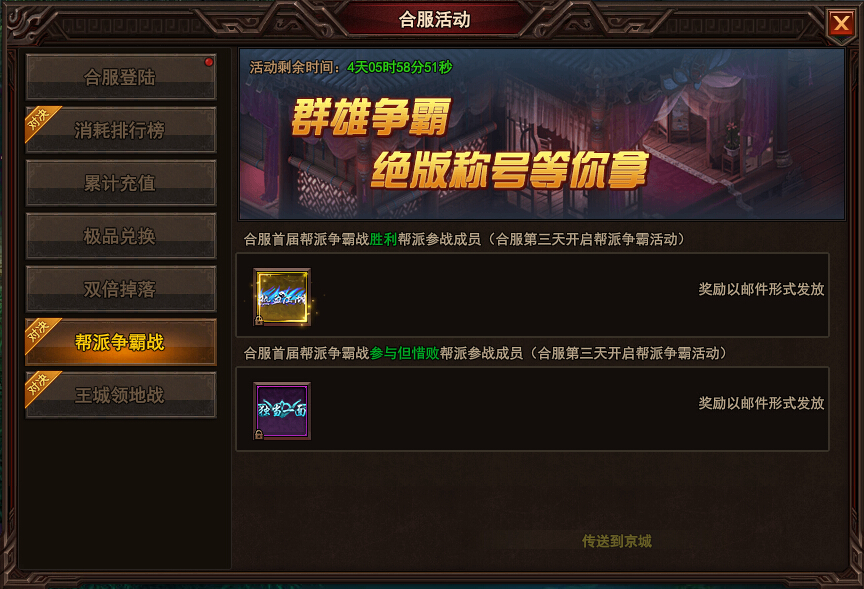Switch to the 消耗排行榜 tab
The height and width of the screenshot is (589, 864).
click(x=121, y=129)
